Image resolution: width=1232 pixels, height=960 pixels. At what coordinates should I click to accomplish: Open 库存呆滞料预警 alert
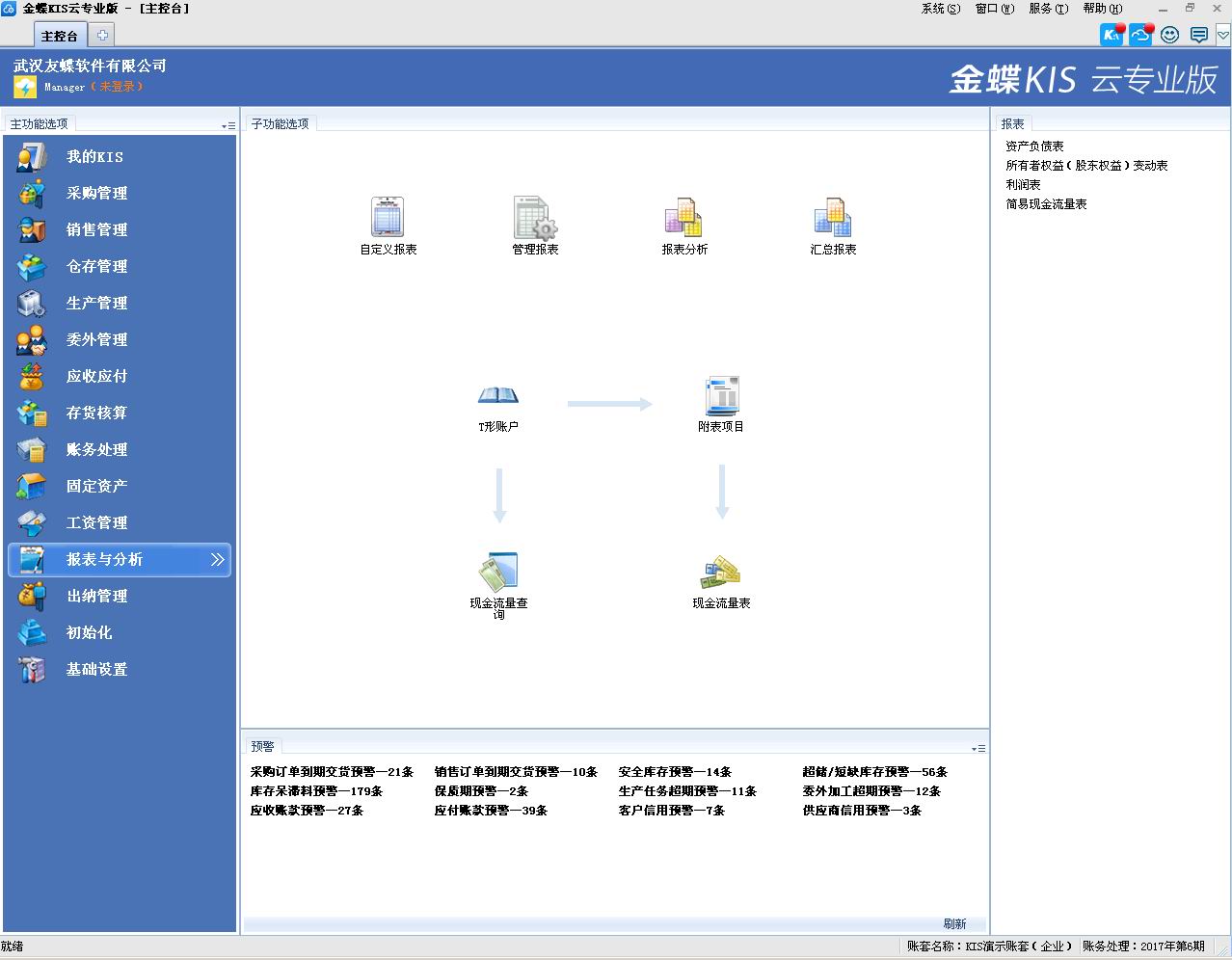[x=316, y=791]
